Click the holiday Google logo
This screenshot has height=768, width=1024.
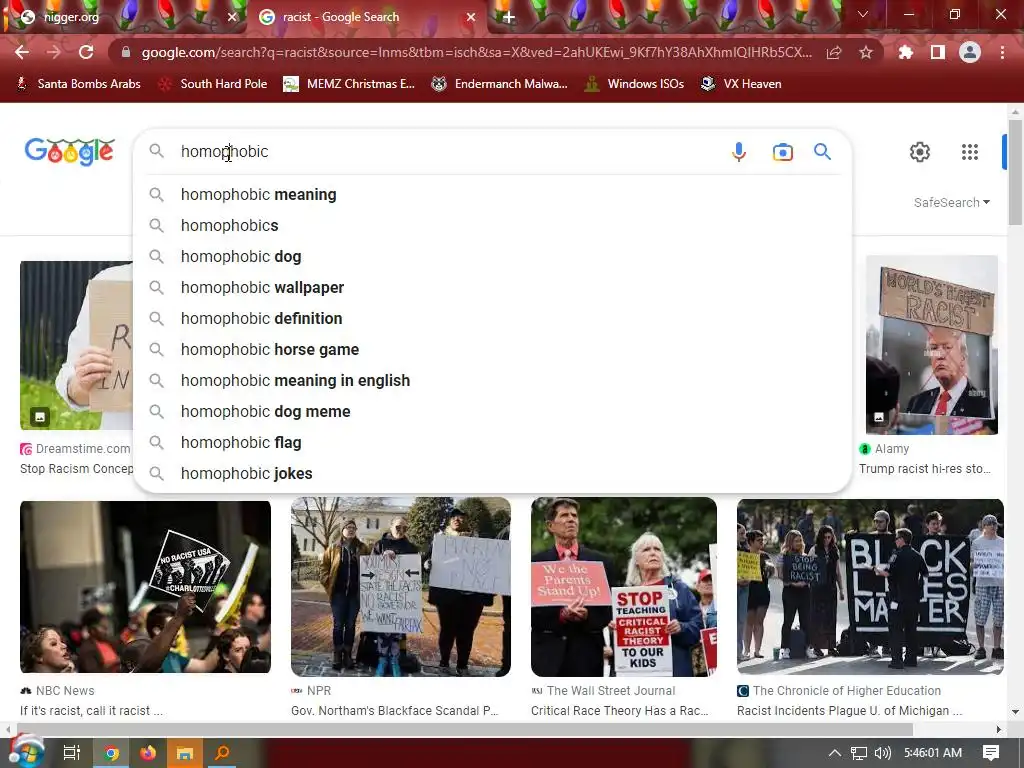point(69,152)
